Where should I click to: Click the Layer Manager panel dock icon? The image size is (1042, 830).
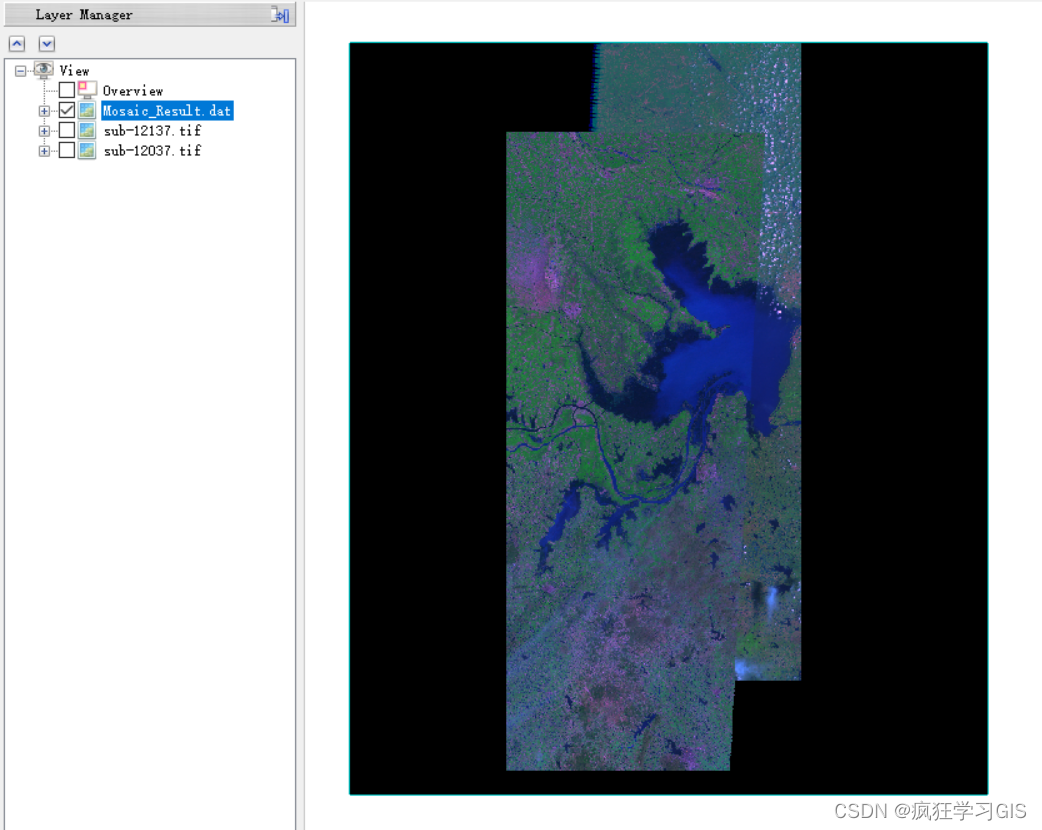[x=280, y=15]
